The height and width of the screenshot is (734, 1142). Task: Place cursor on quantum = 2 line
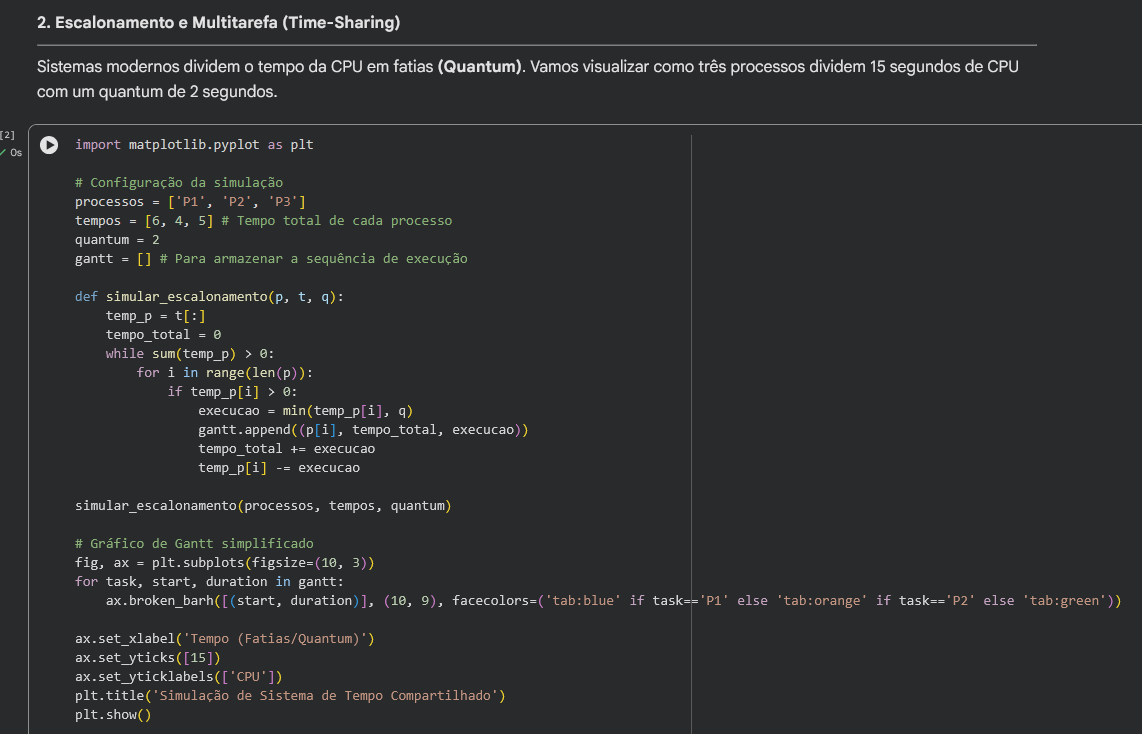(x=117, y=240)
